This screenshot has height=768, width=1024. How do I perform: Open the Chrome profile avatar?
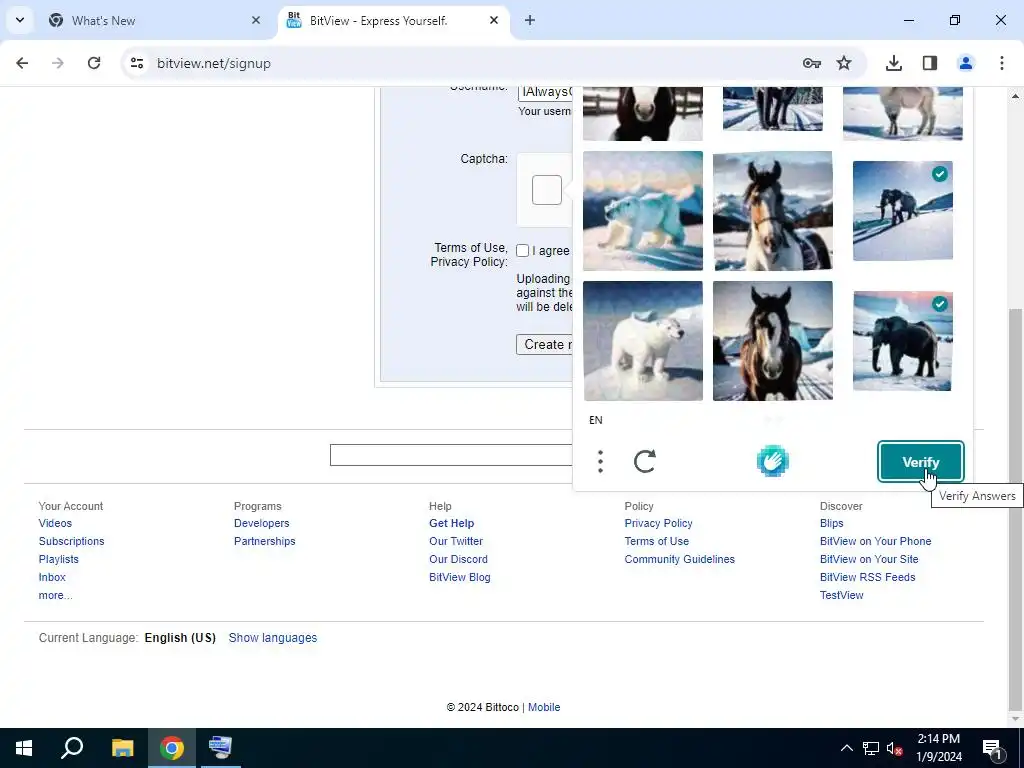966,63
